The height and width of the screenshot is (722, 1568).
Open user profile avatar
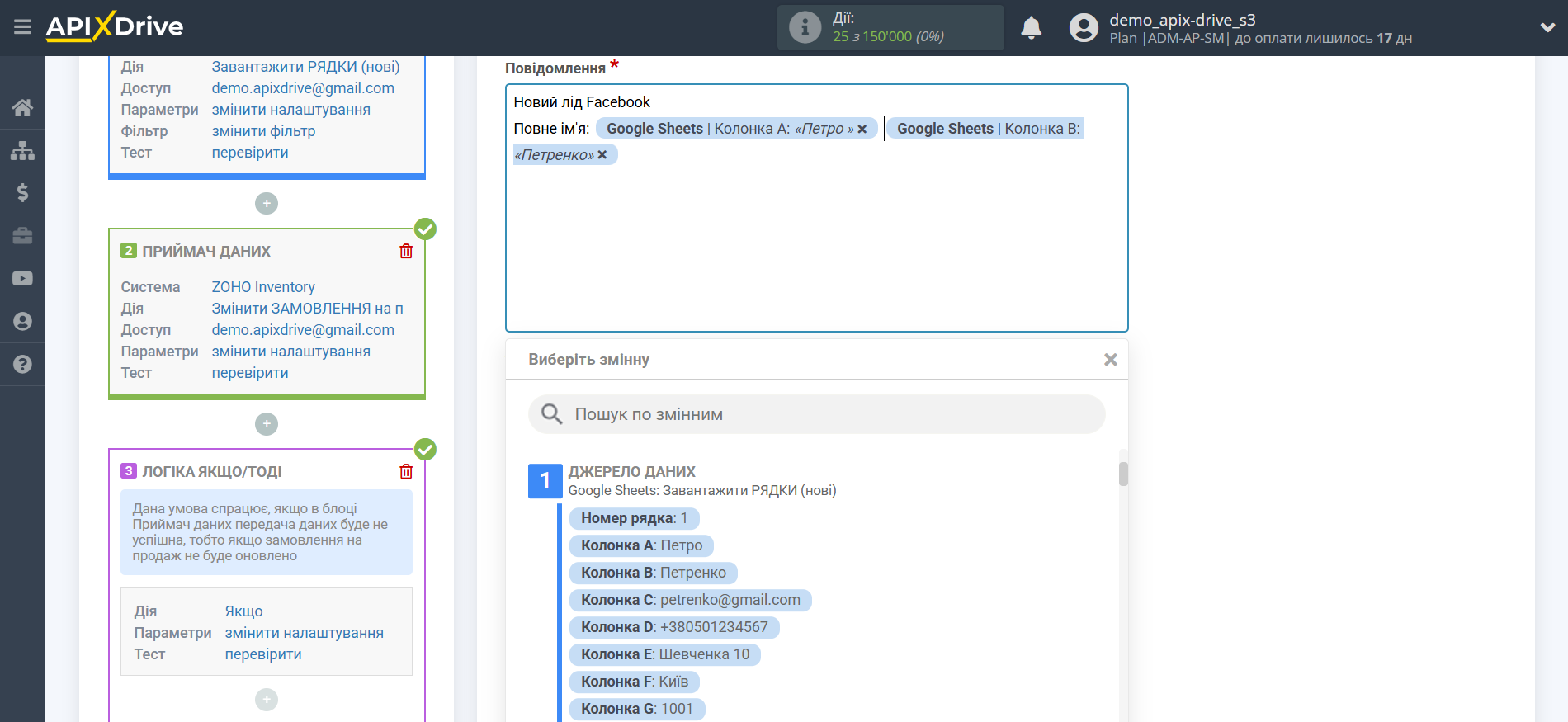1084,27
